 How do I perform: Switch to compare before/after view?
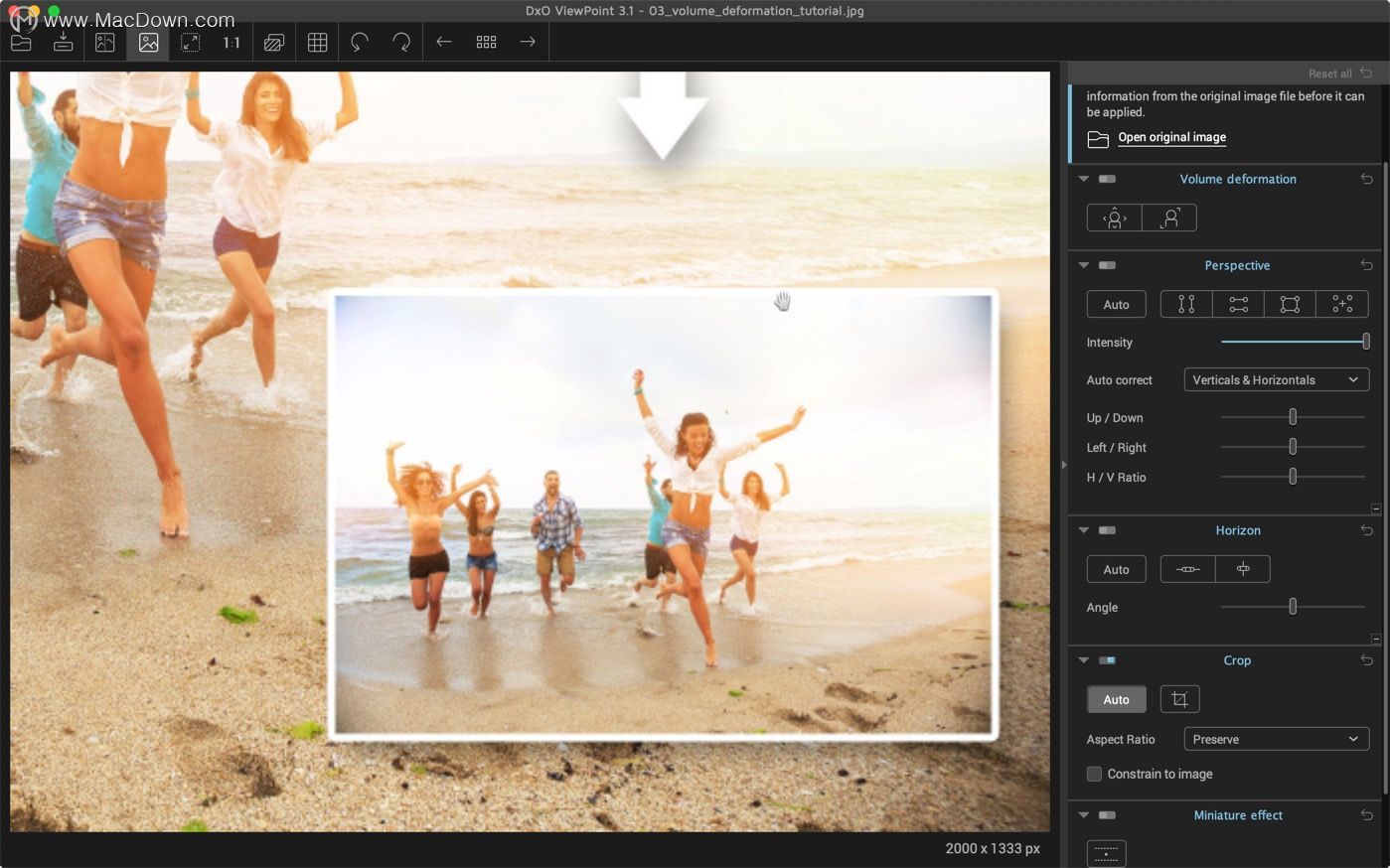click(104, 43)
